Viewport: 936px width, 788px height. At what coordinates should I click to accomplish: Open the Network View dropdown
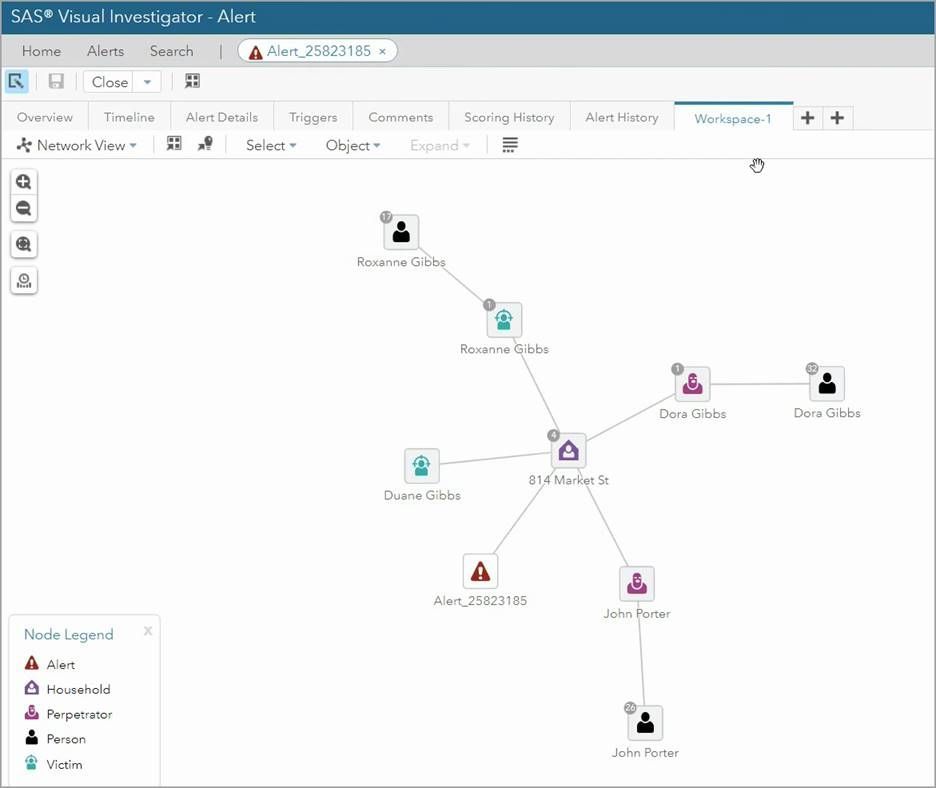pyautogui.click(x=76, y=145)
